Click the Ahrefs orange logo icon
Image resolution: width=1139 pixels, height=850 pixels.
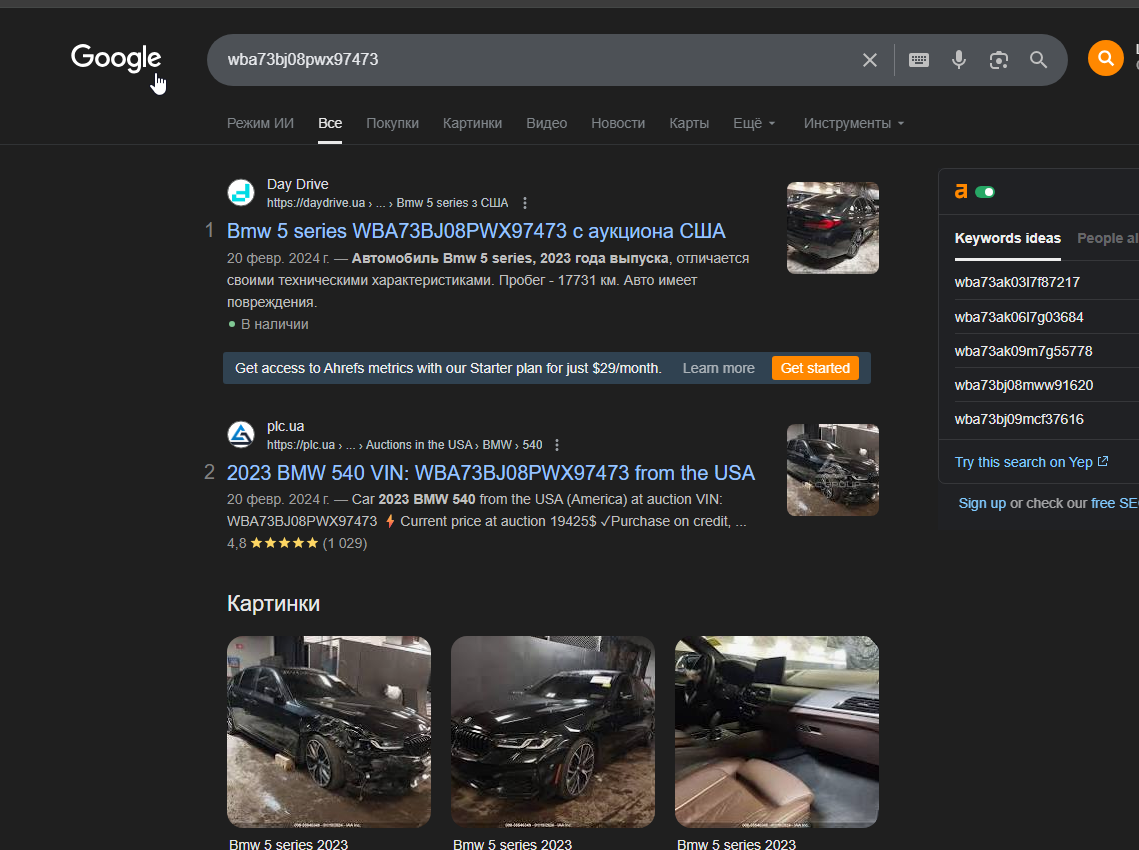pyautogui.click(x=961, y=192)
